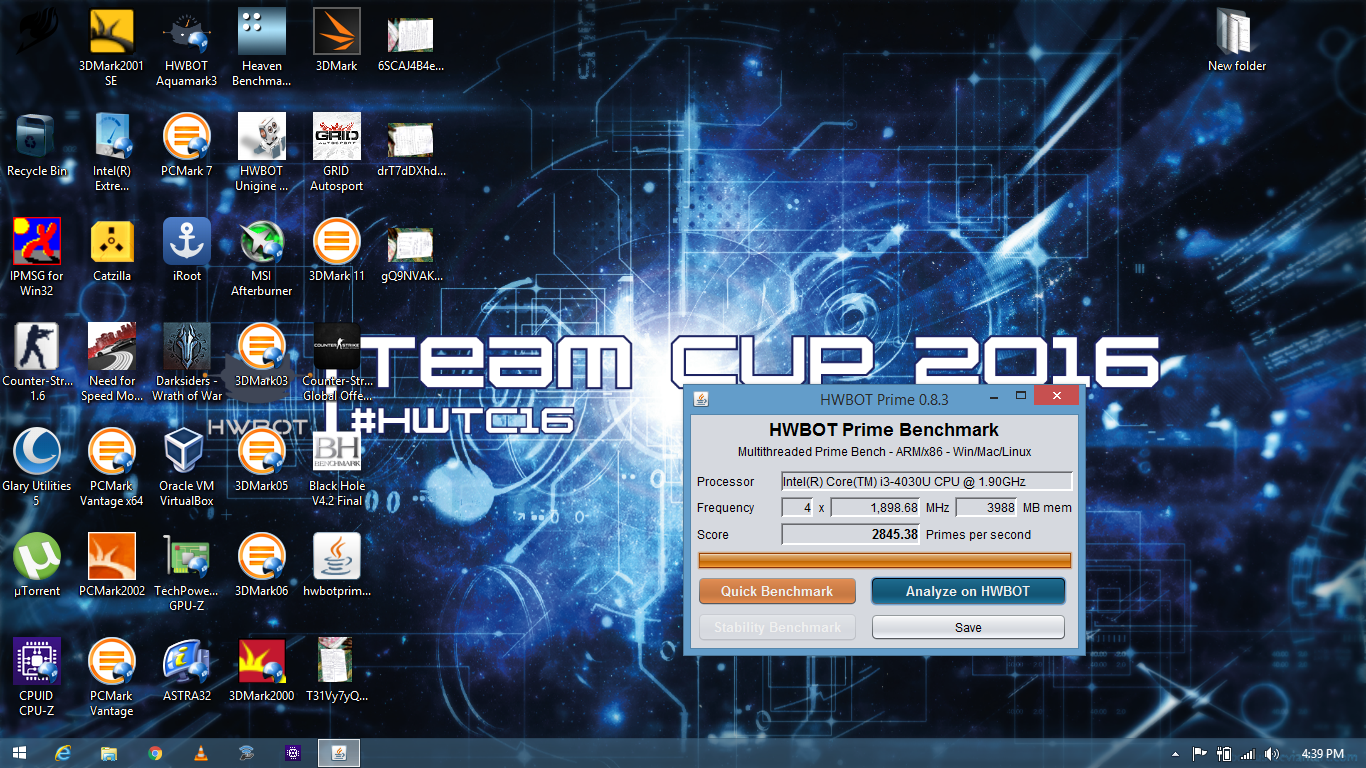Open the volume control in tray
This screenshot has width=1366, height=768.
(1272, 754)
